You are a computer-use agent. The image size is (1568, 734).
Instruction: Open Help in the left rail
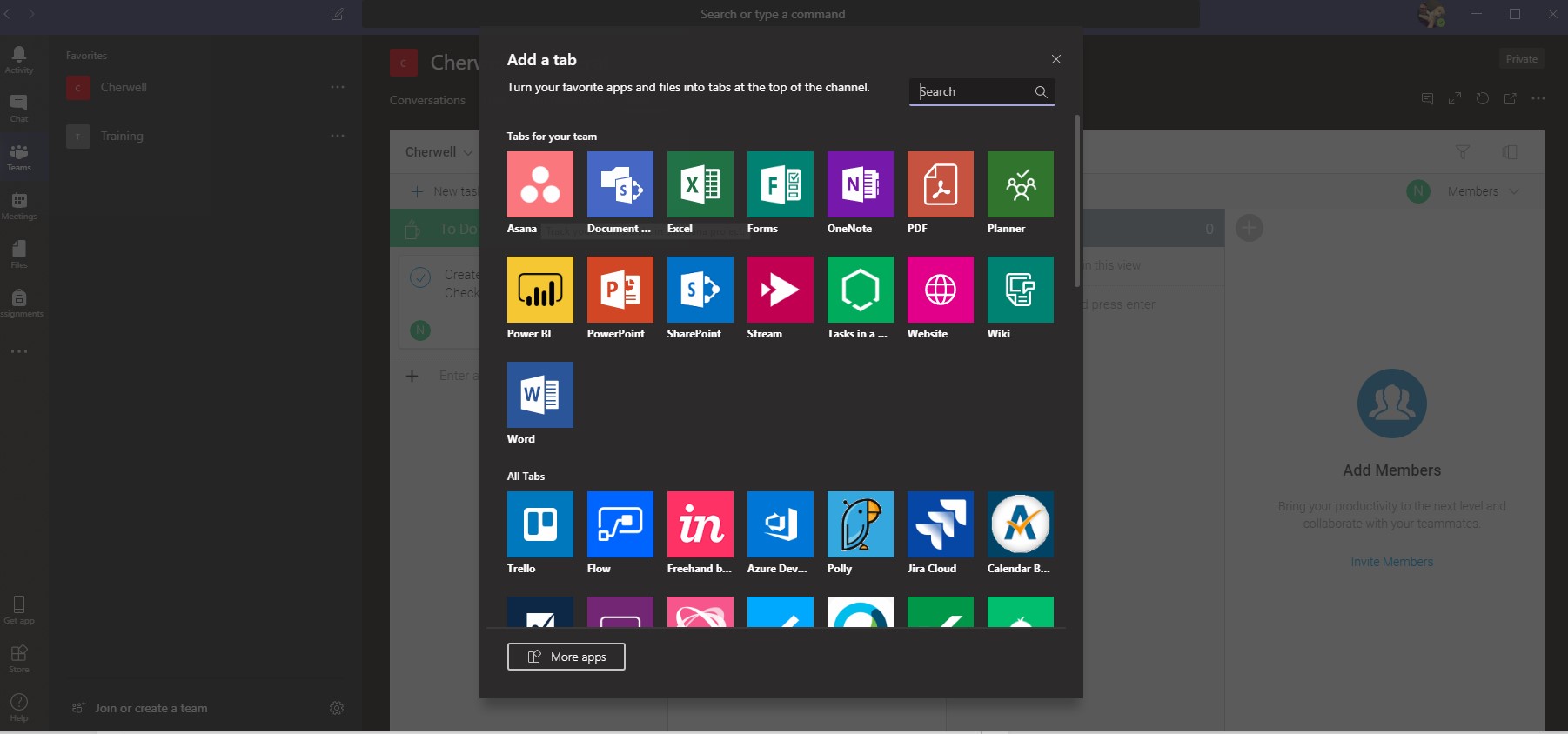pyautogui.click(x=19, y=708)
